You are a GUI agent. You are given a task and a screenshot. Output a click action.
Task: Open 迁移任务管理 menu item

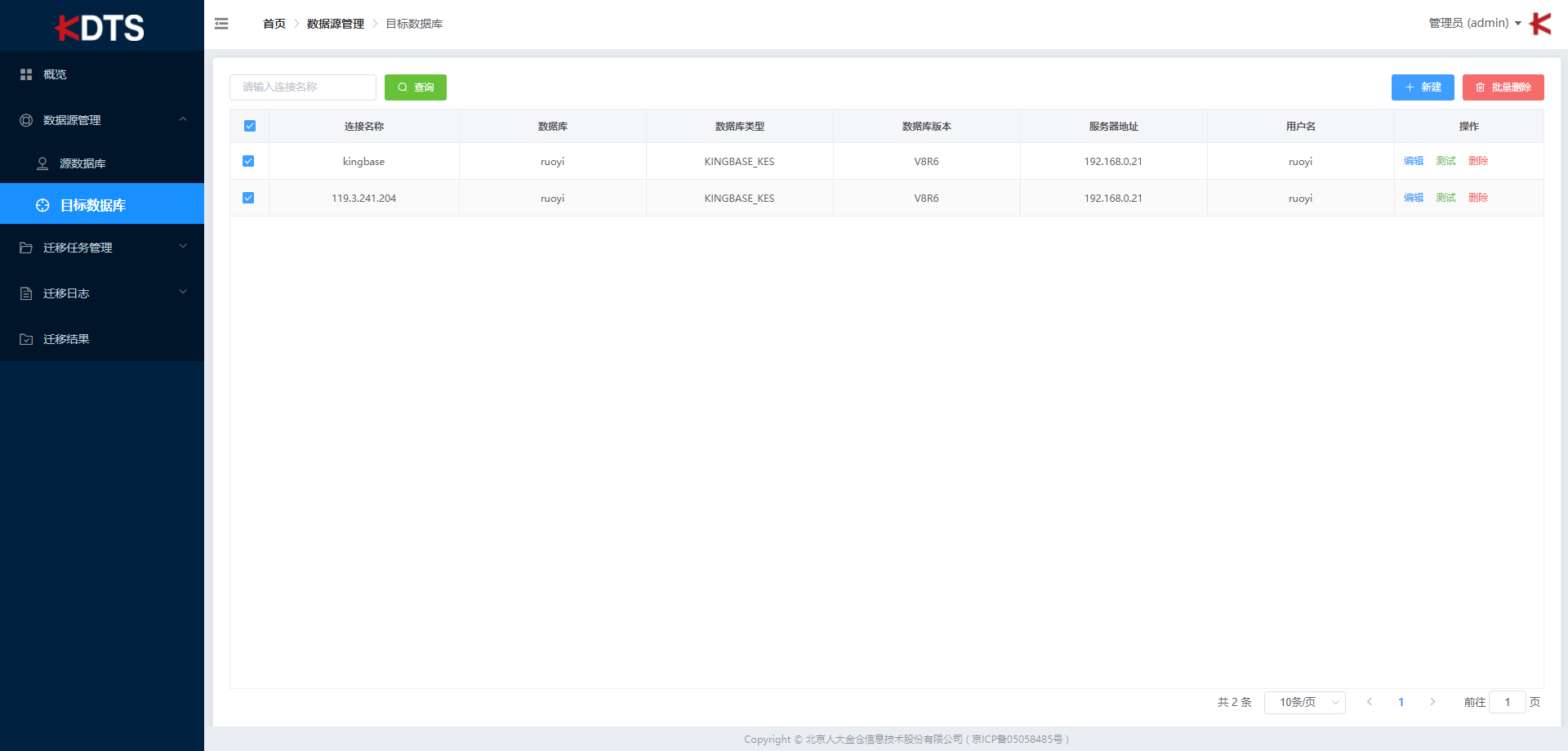(x=102, y=248)
